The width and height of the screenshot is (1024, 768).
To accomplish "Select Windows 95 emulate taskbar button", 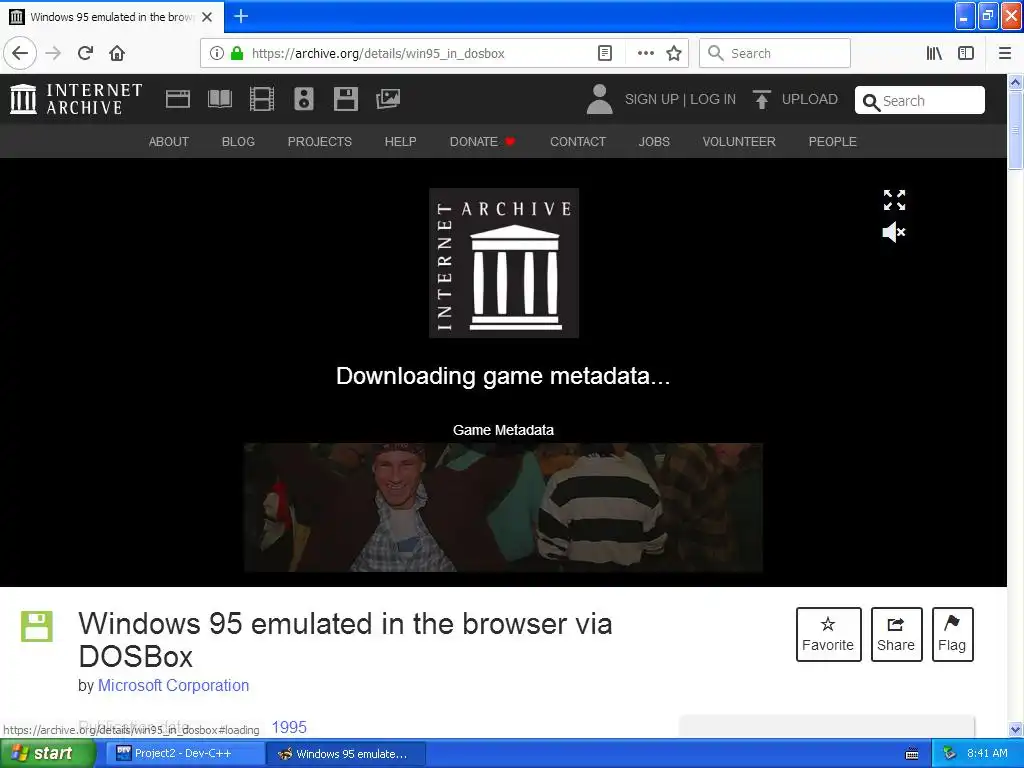I will point(346,754).
